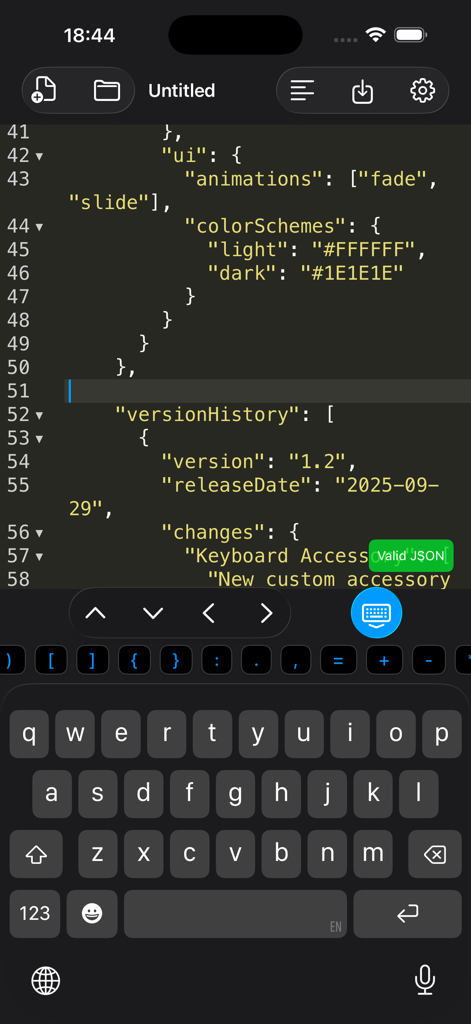Tap the backspace delete key
471x1024 pixels.
[x=435, y=854]
